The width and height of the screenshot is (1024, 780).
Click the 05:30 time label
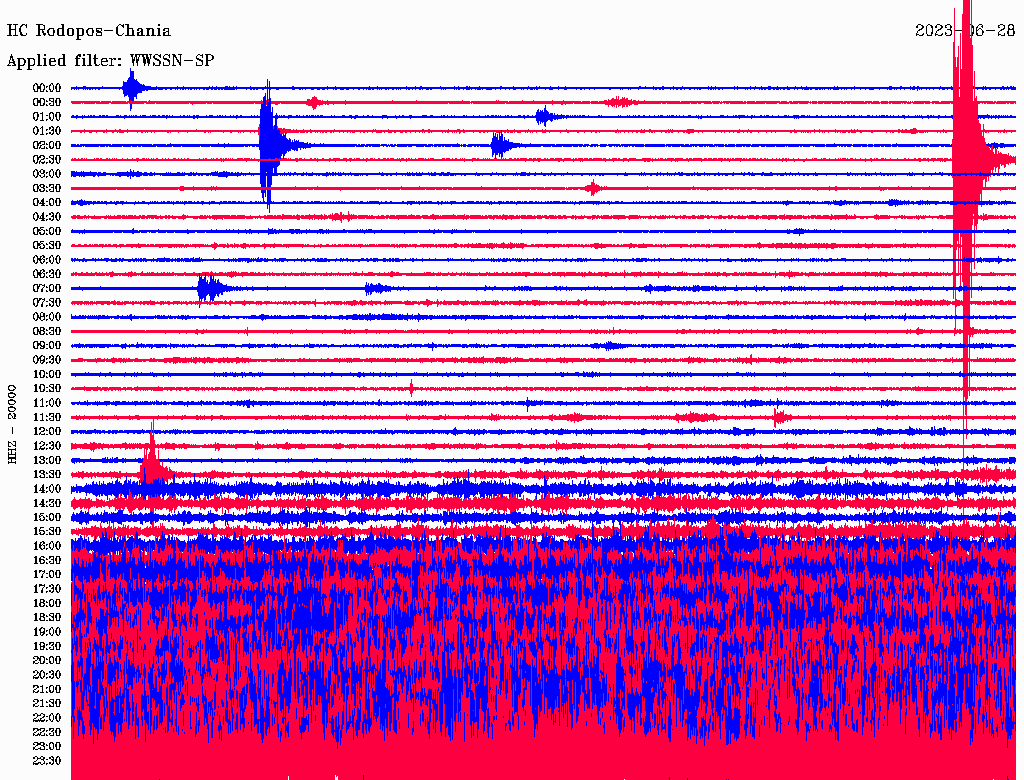(47, 246)
